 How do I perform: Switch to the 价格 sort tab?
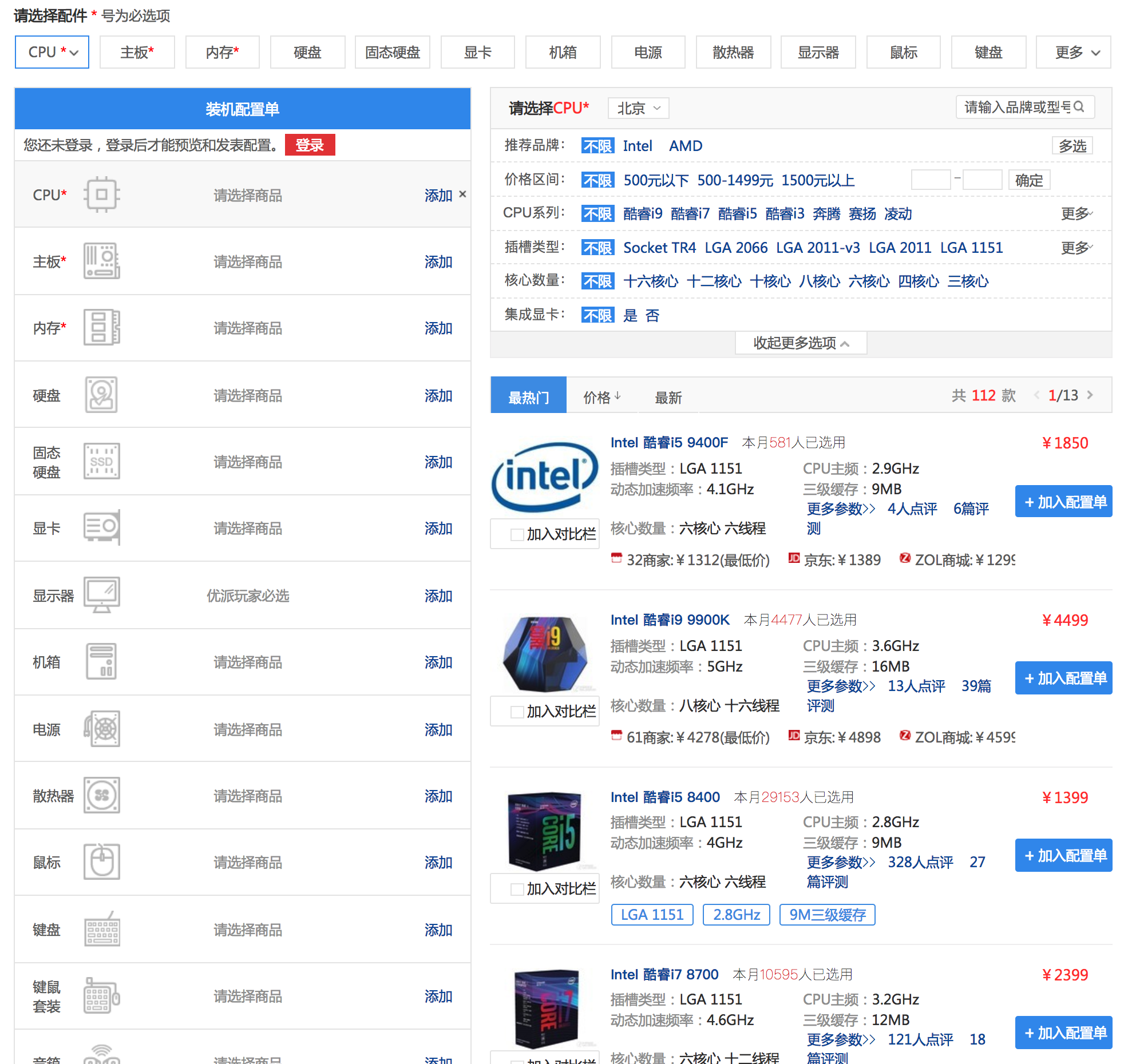601,397
